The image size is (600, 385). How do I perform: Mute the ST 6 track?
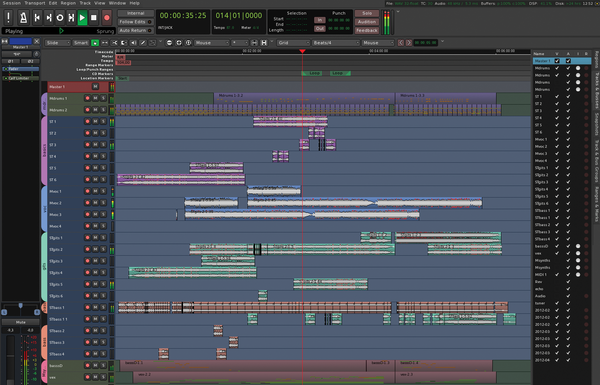95,179
